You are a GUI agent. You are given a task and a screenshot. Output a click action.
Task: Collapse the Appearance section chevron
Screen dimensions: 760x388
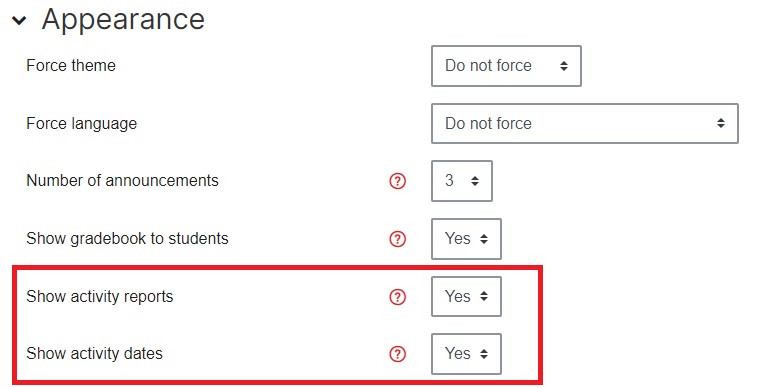[19, 21]
